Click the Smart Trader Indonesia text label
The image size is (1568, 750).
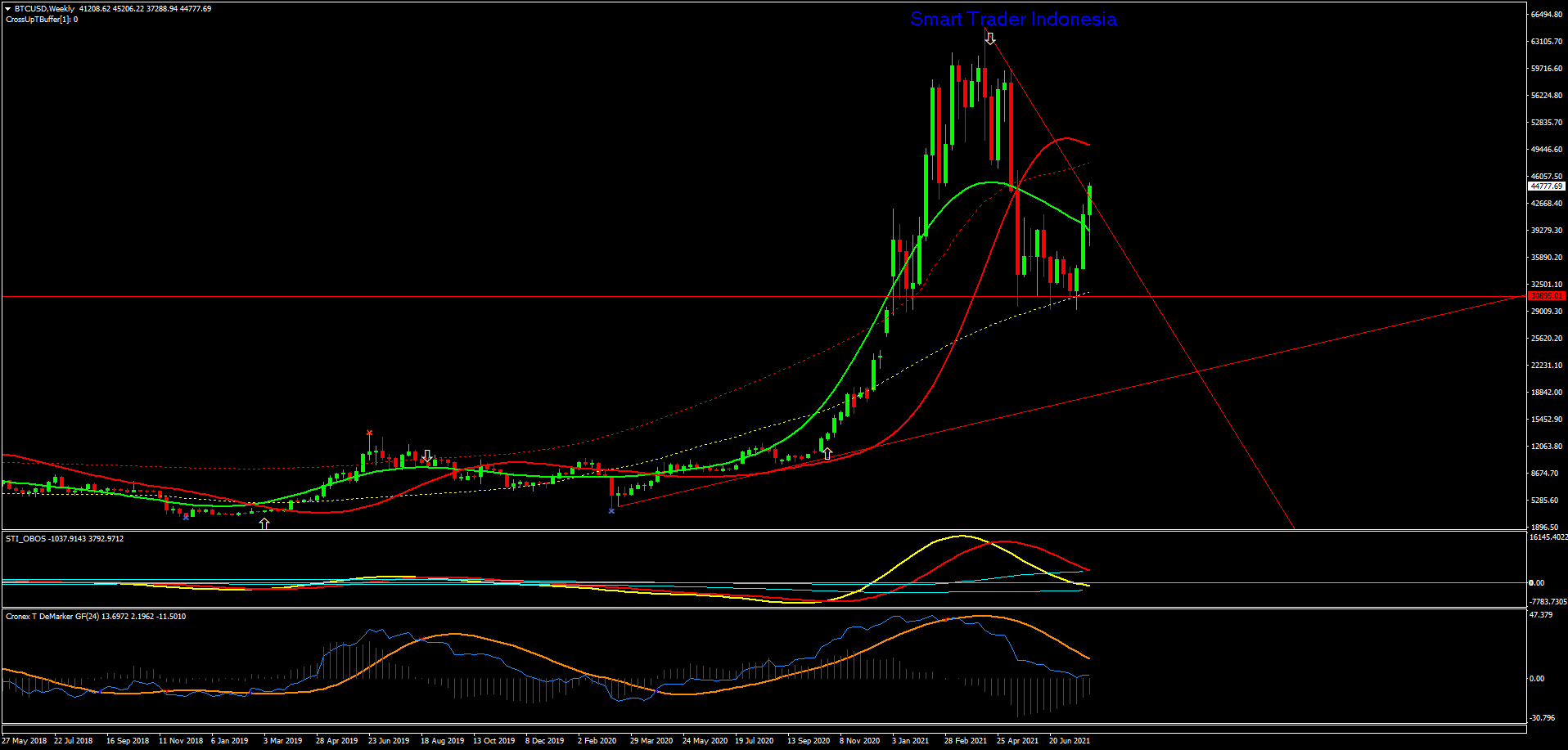(1013, 19)
